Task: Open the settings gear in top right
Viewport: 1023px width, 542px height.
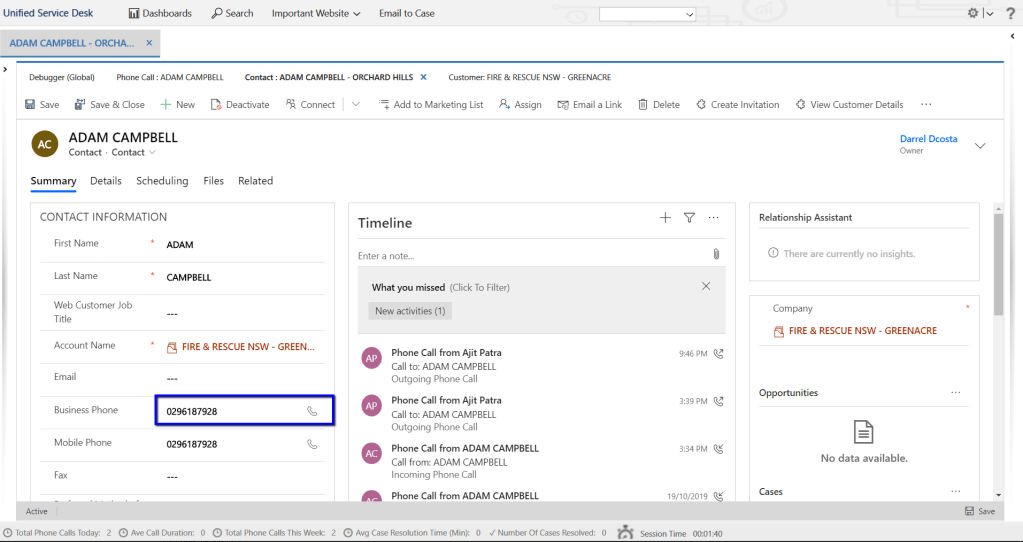Action: click(974, 13)
